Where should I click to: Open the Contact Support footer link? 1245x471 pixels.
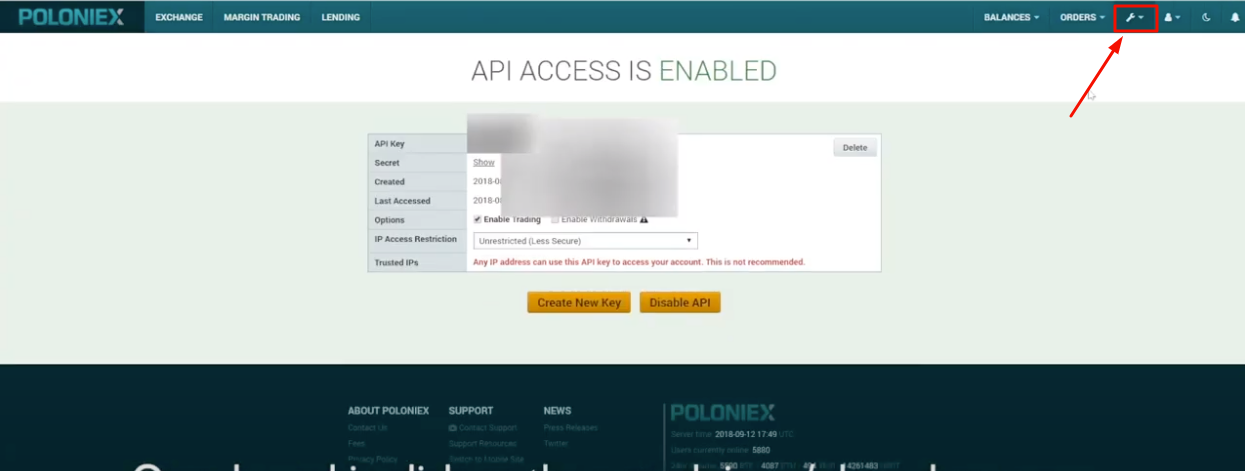click(483, 428)
